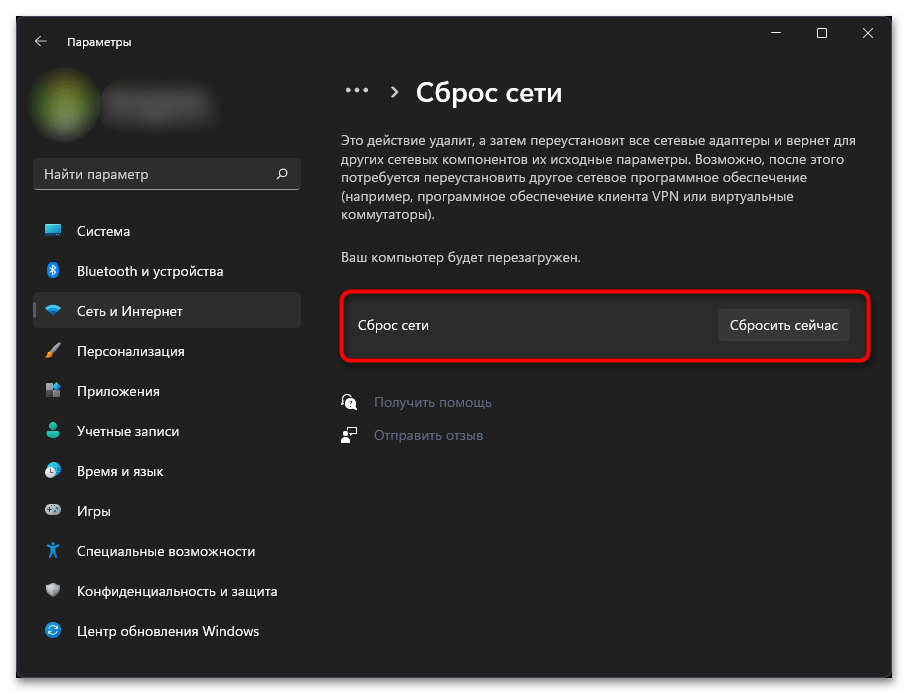Click the Игры gamepad icon

pos(54,511)
